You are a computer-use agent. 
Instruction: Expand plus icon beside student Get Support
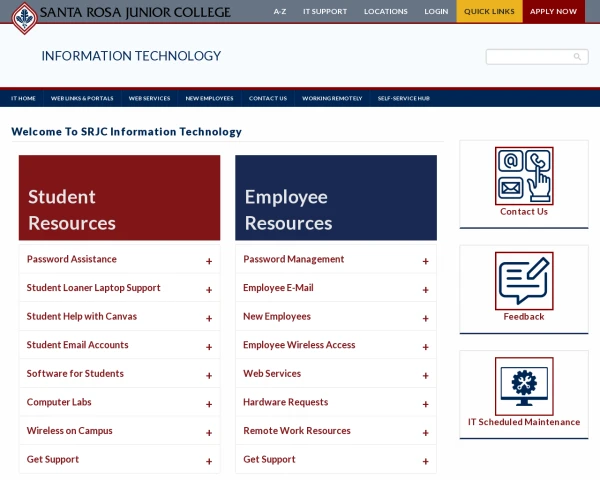[x=209, y=462]
